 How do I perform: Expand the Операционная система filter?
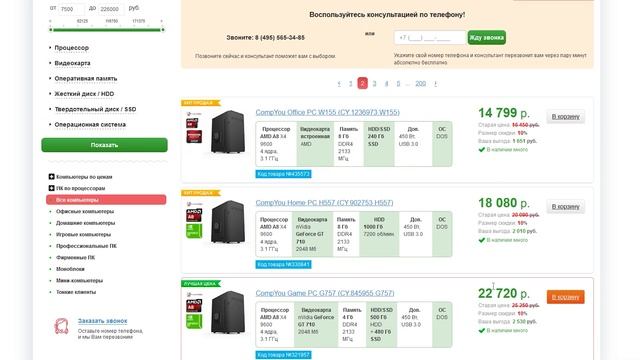pos(90,124)
